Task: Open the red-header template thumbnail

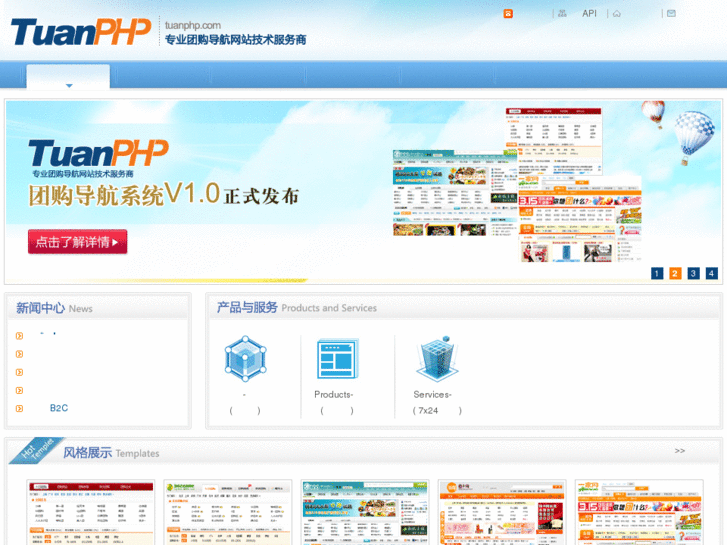Action: (x=91, y=513)
